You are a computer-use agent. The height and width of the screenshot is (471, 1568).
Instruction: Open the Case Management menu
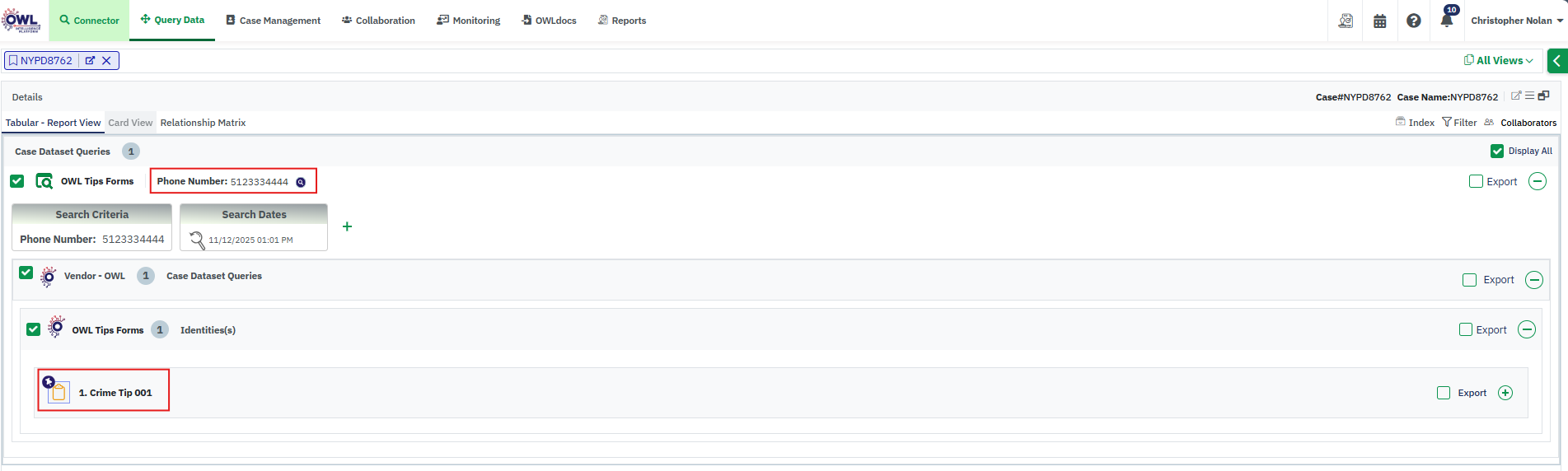tap(274, 21)
